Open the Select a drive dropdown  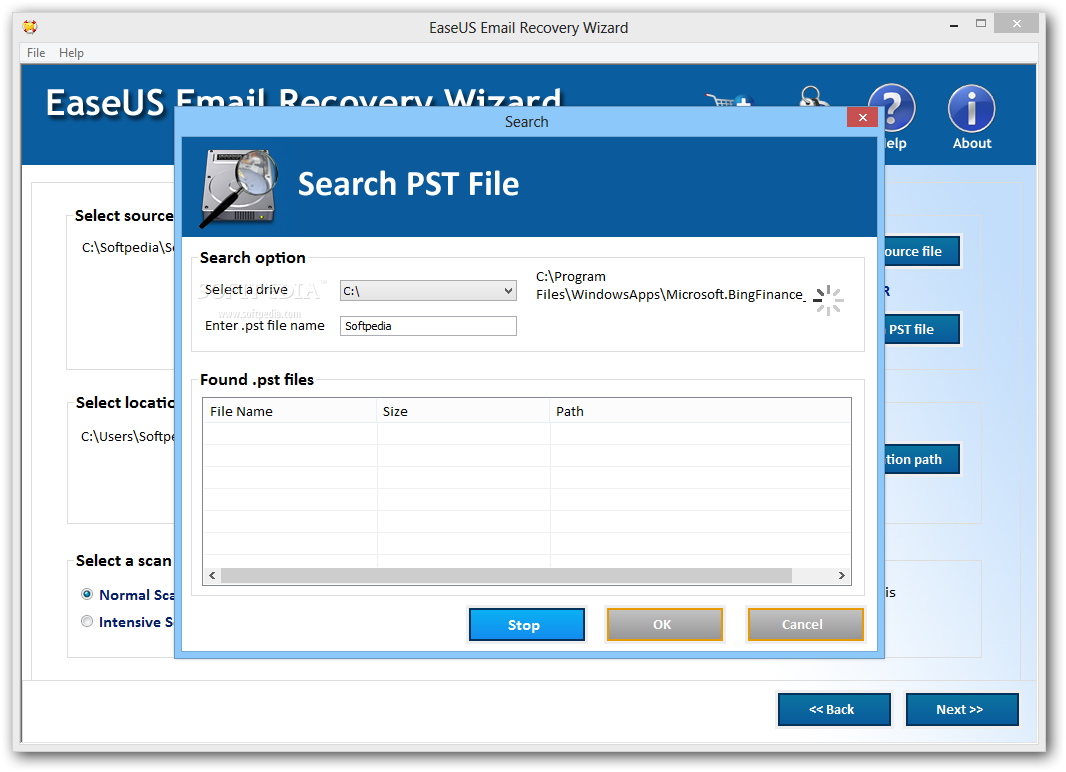[428, 291]
